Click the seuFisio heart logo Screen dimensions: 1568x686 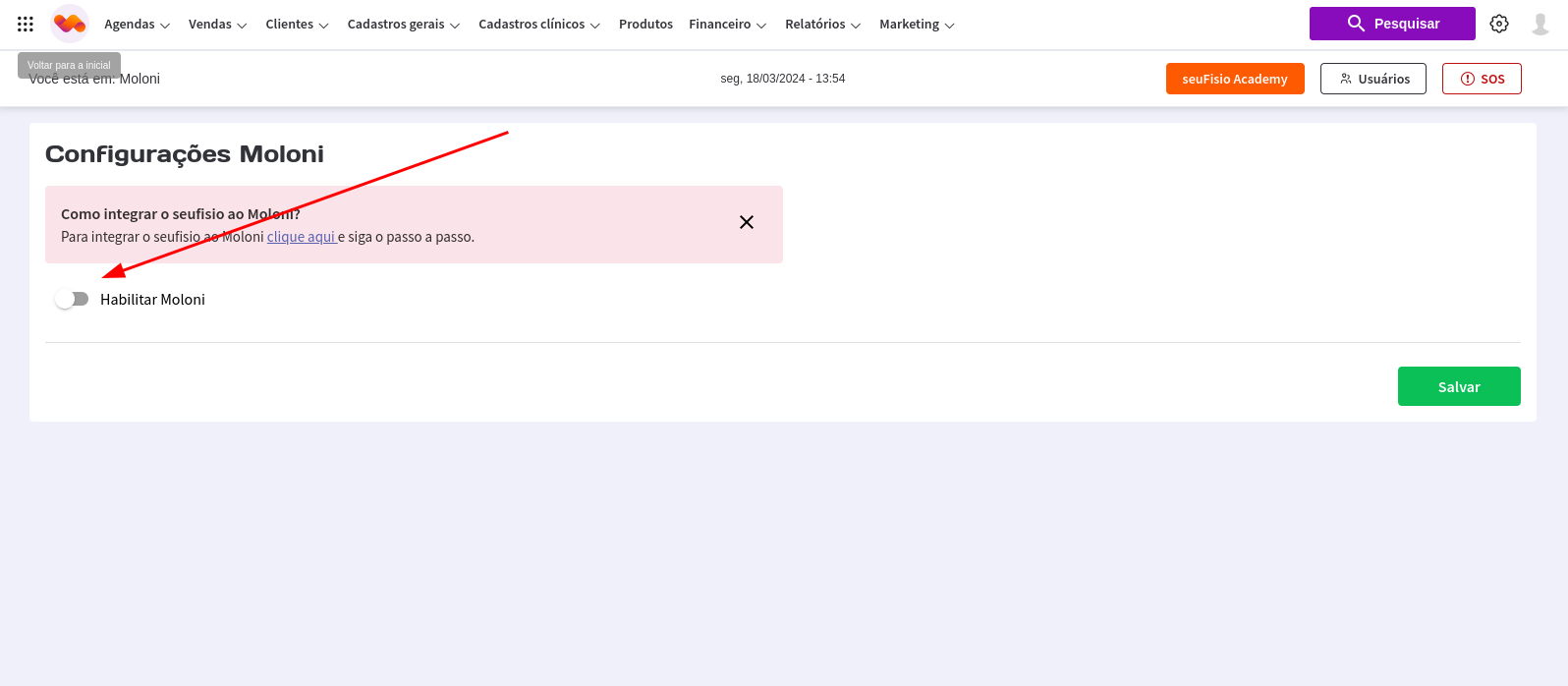70,24
